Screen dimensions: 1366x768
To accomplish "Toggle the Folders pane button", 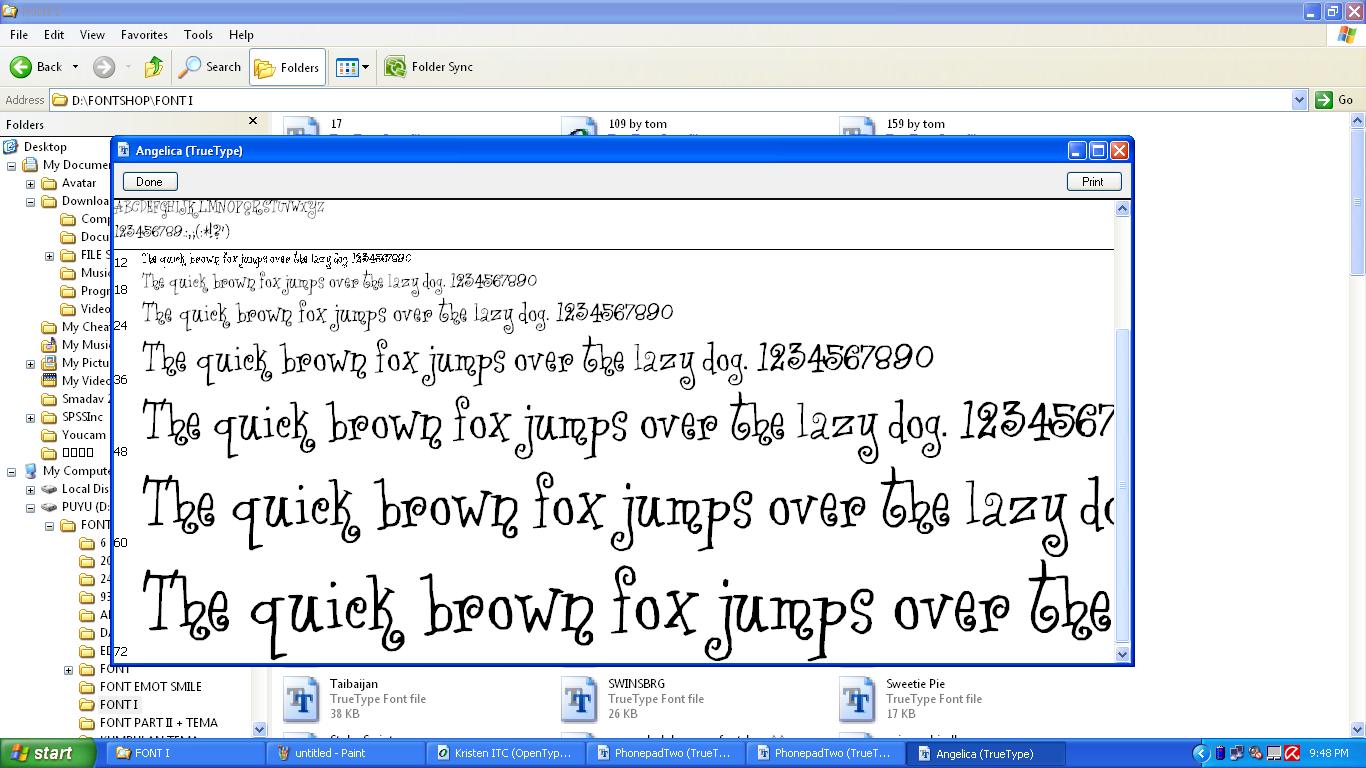I will (287, 67).
